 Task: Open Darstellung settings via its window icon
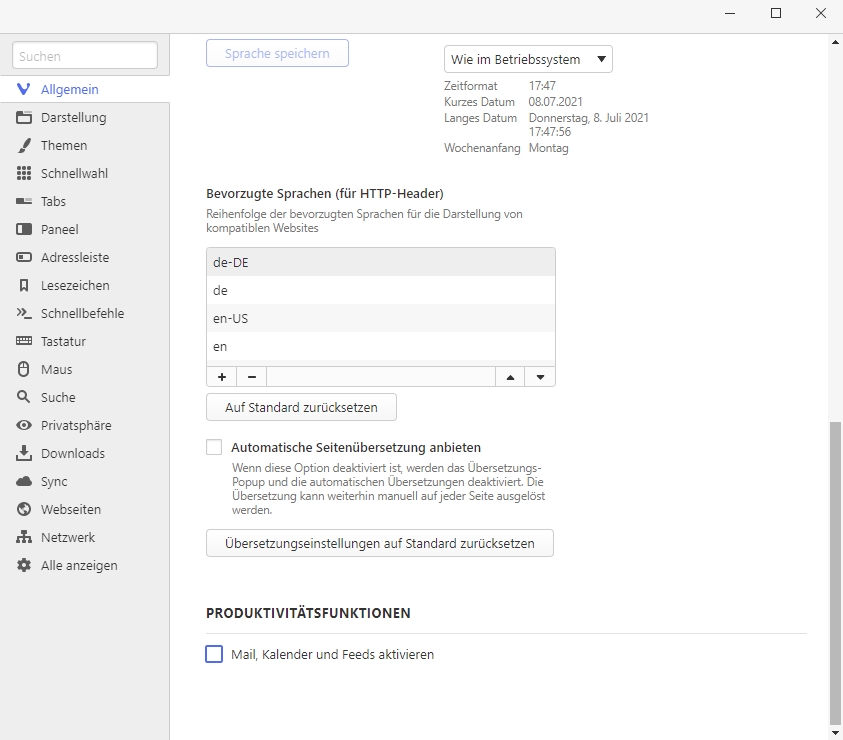coord(24,117)
